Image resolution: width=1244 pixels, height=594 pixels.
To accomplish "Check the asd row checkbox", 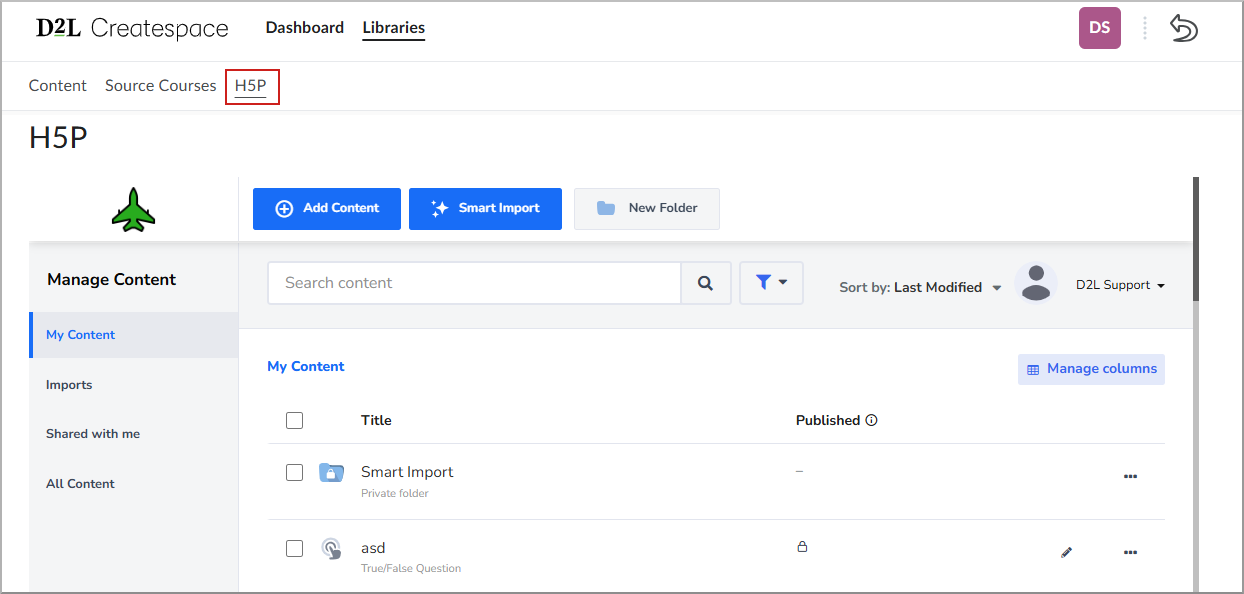I will [294, 548].
